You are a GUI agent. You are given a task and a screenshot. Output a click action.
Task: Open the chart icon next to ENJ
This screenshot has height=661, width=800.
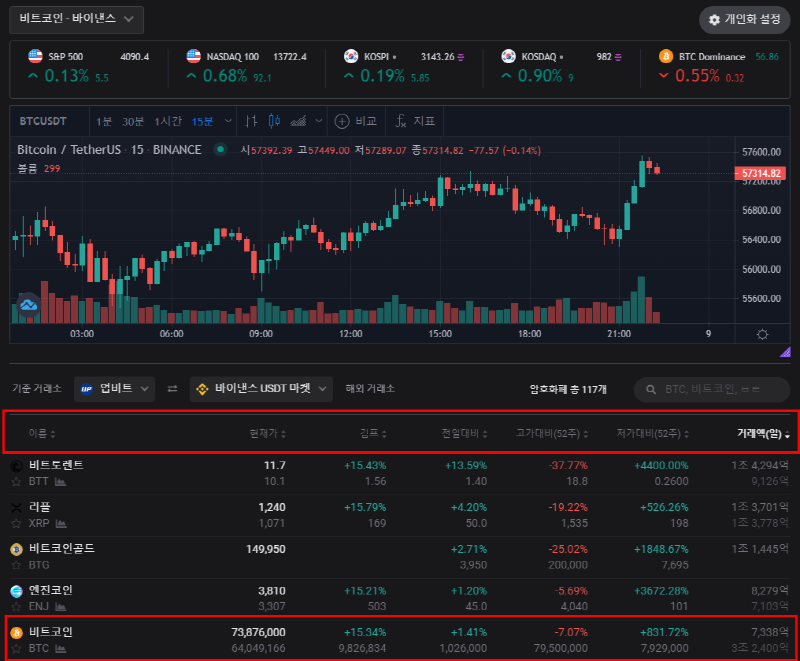tap(60, 607)
